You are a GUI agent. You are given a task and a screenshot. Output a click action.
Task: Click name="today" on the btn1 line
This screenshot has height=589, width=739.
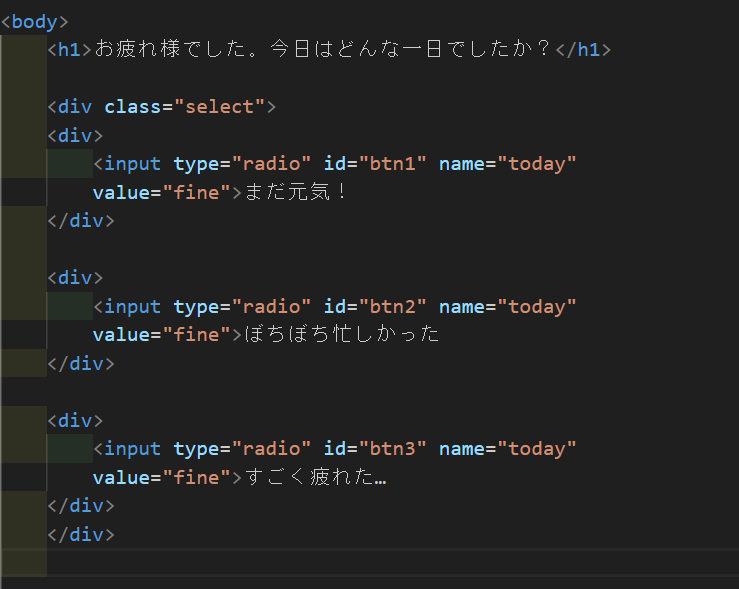click(x=508, y=164)
